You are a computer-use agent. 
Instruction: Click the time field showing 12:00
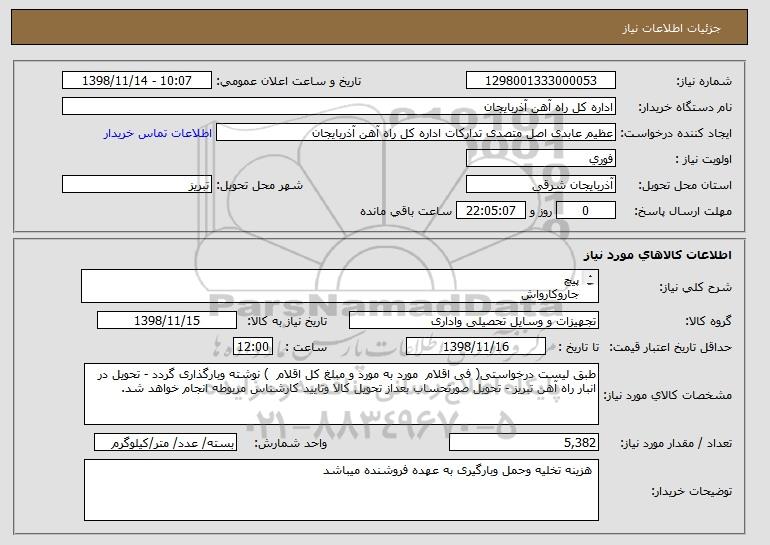point(253,347)
